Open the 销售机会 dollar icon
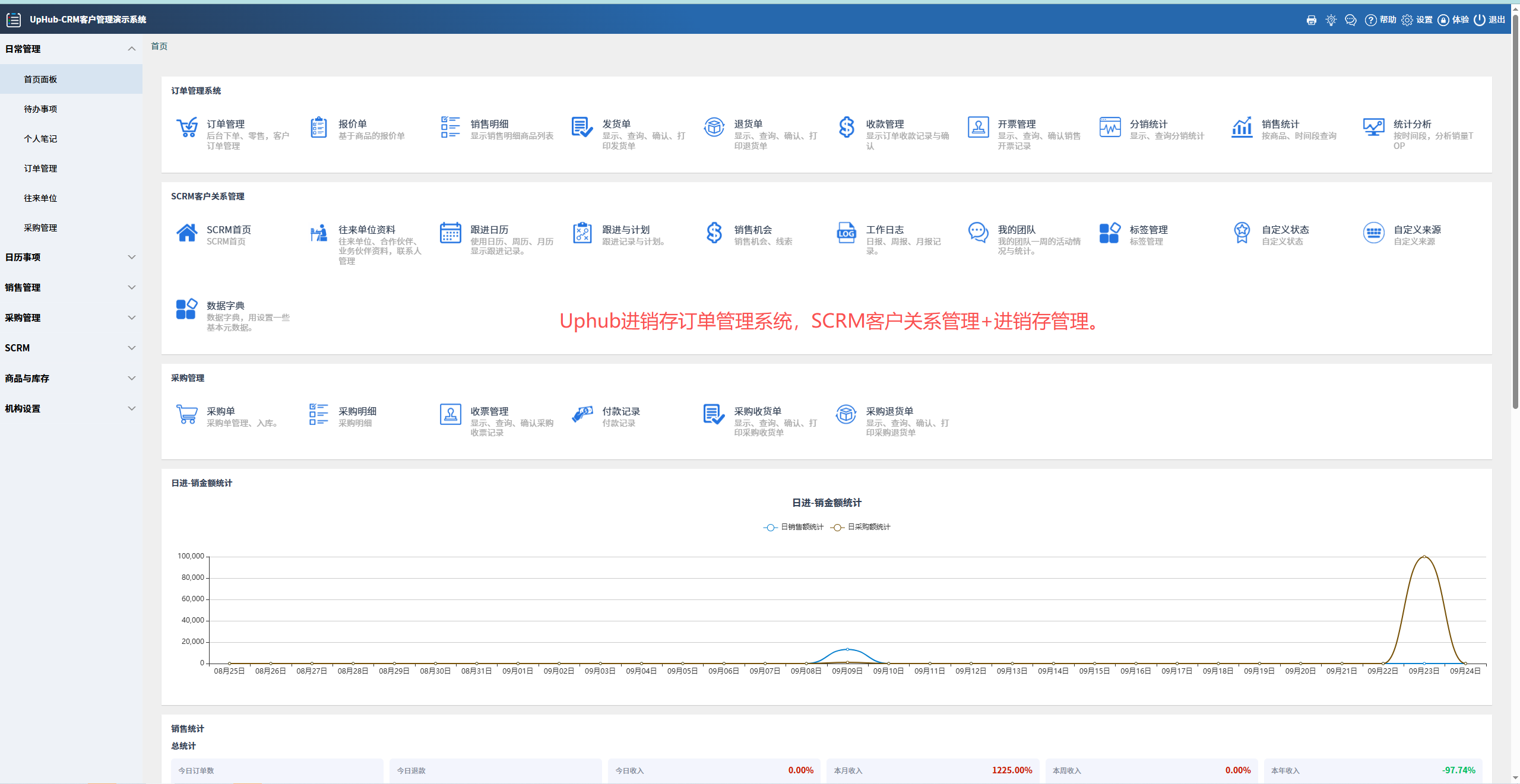This screenshot has height=784, width=1520. tap(714, 233)
